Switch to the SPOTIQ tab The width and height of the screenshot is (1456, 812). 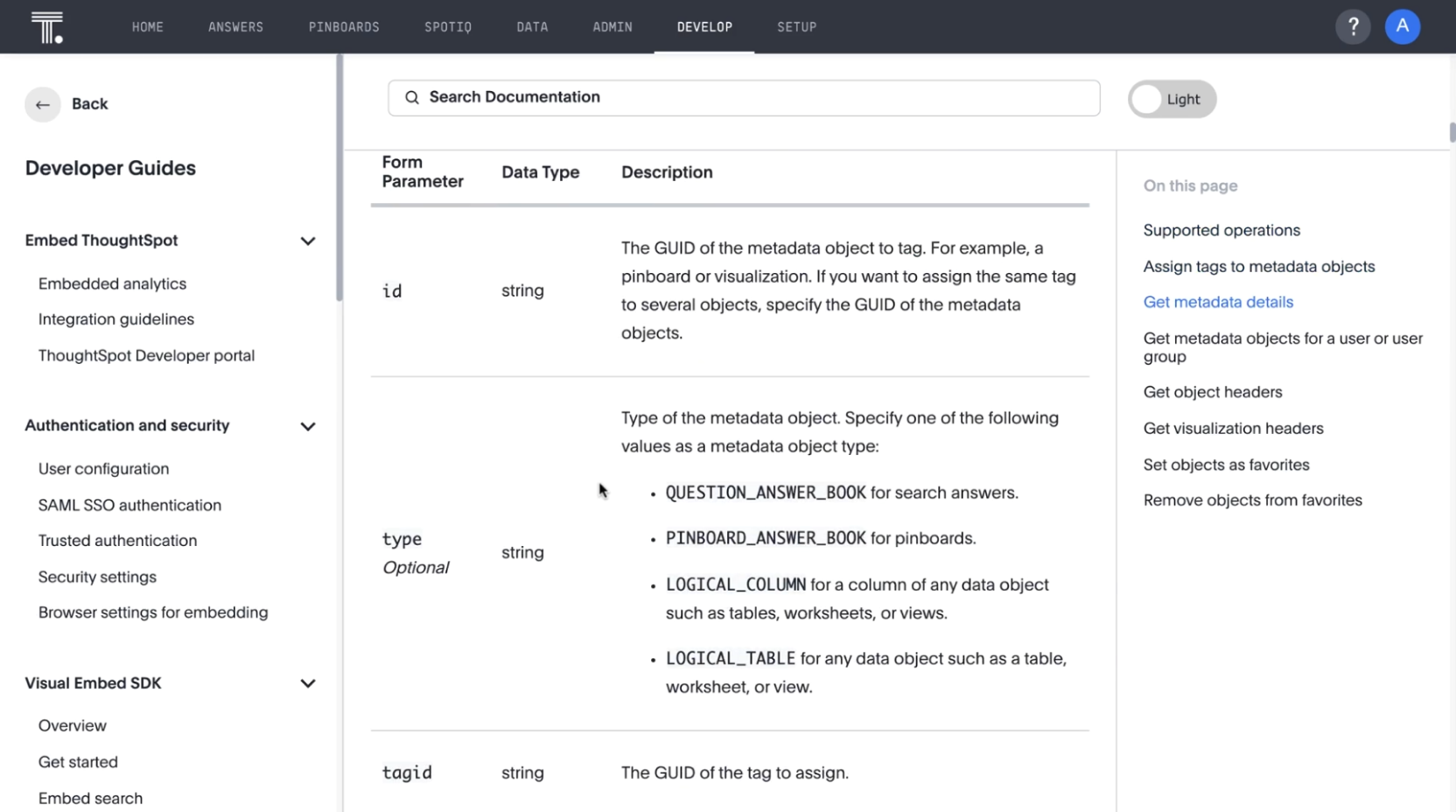click(x=448, y=27)
